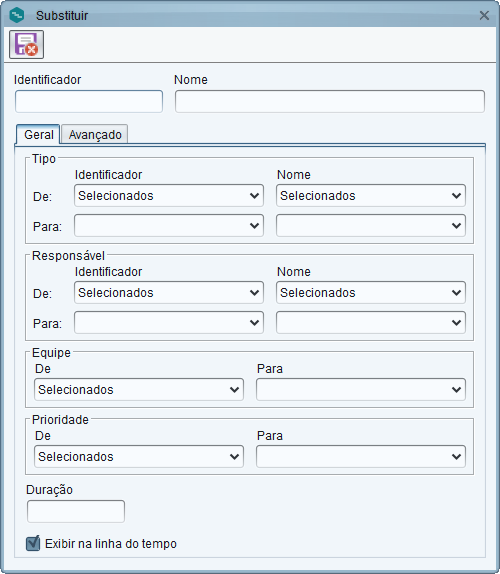
Task: Expand Tipo Para Nome dropdown
Action: (x=371, y=226)
